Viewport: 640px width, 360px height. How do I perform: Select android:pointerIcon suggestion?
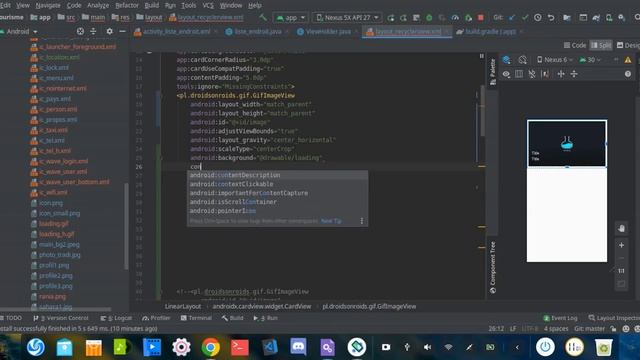278,211
